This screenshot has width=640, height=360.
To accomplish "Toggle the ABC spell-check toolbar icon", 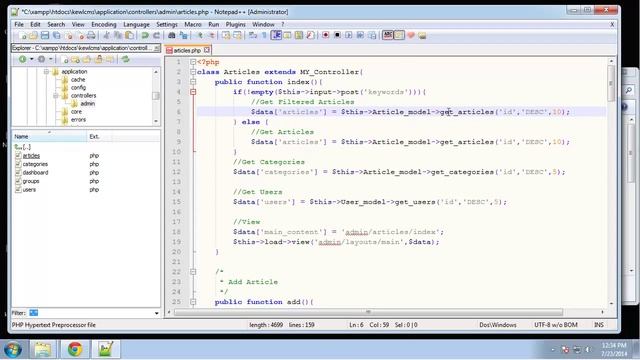I will click(388, 35).
